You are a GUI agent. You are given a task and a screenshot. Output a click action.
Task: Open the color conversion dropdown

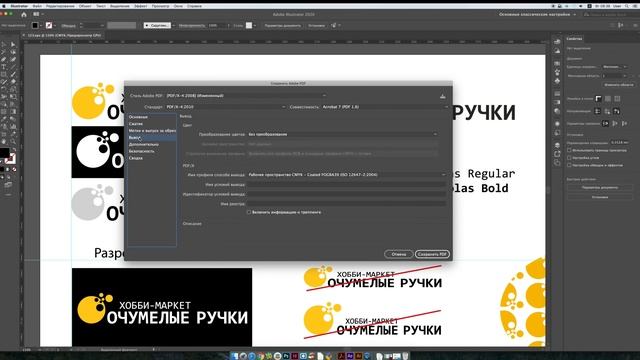coord(342,134)
